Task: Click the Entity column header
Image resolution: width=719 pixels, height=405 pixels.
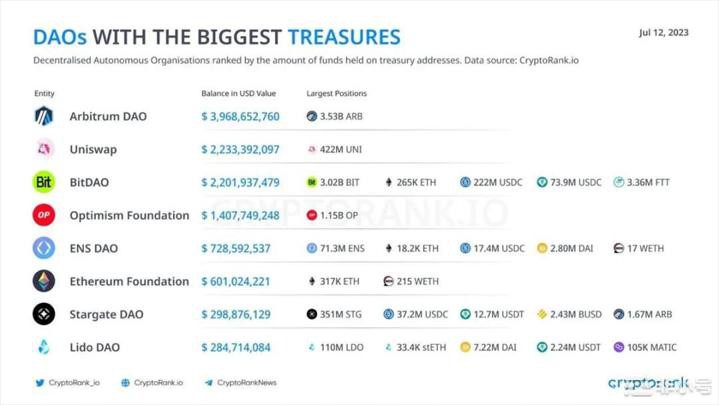Action: pos(44,94)
